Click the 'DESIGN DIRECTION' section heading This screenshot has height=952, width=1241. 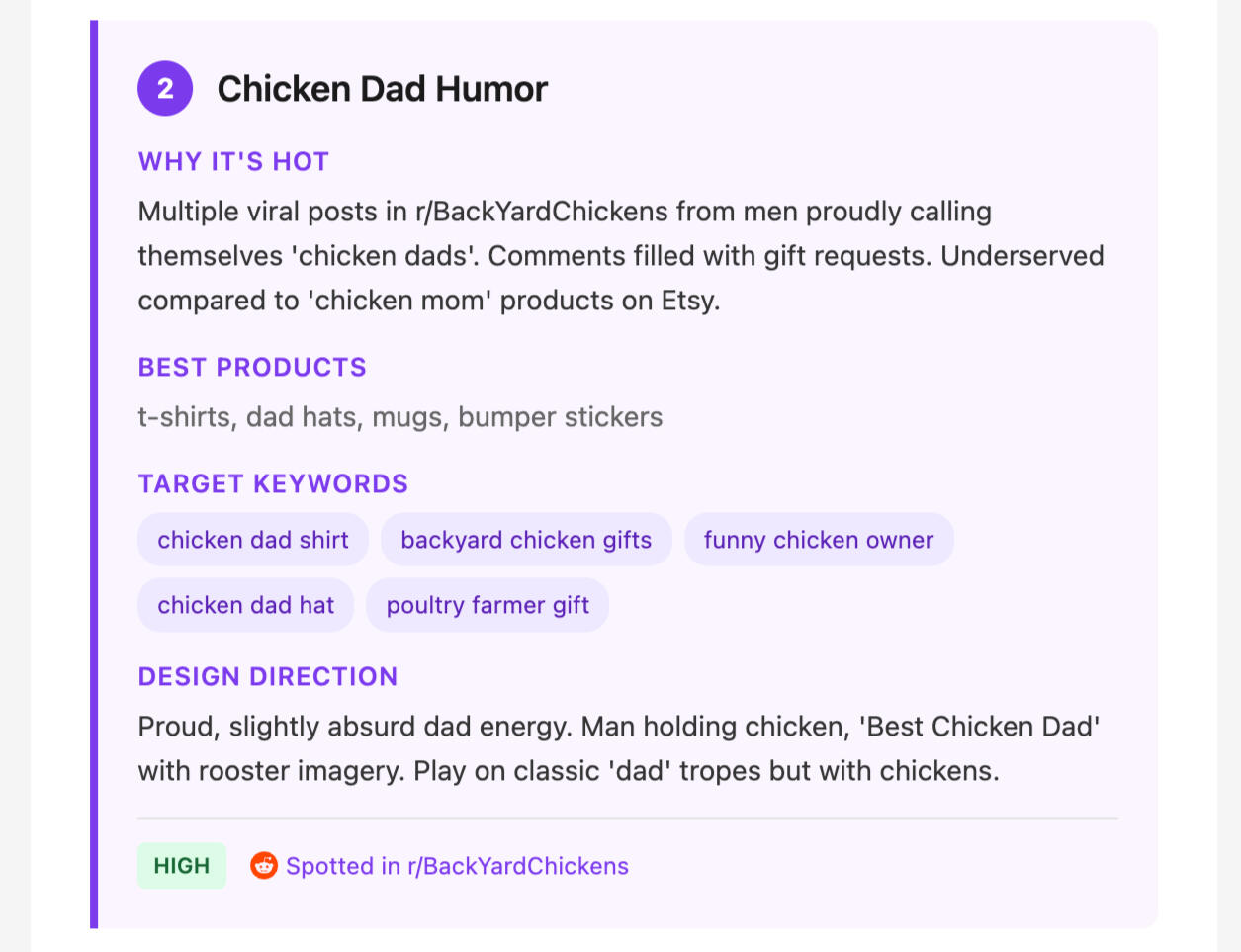coord(268,676)
